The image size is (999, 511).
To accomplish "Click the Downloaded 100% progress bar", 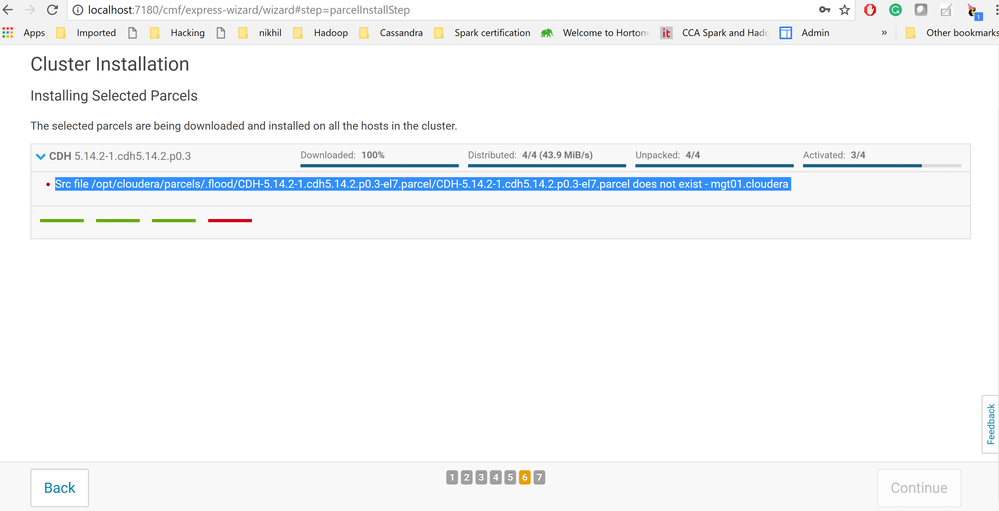I will 379,166.
